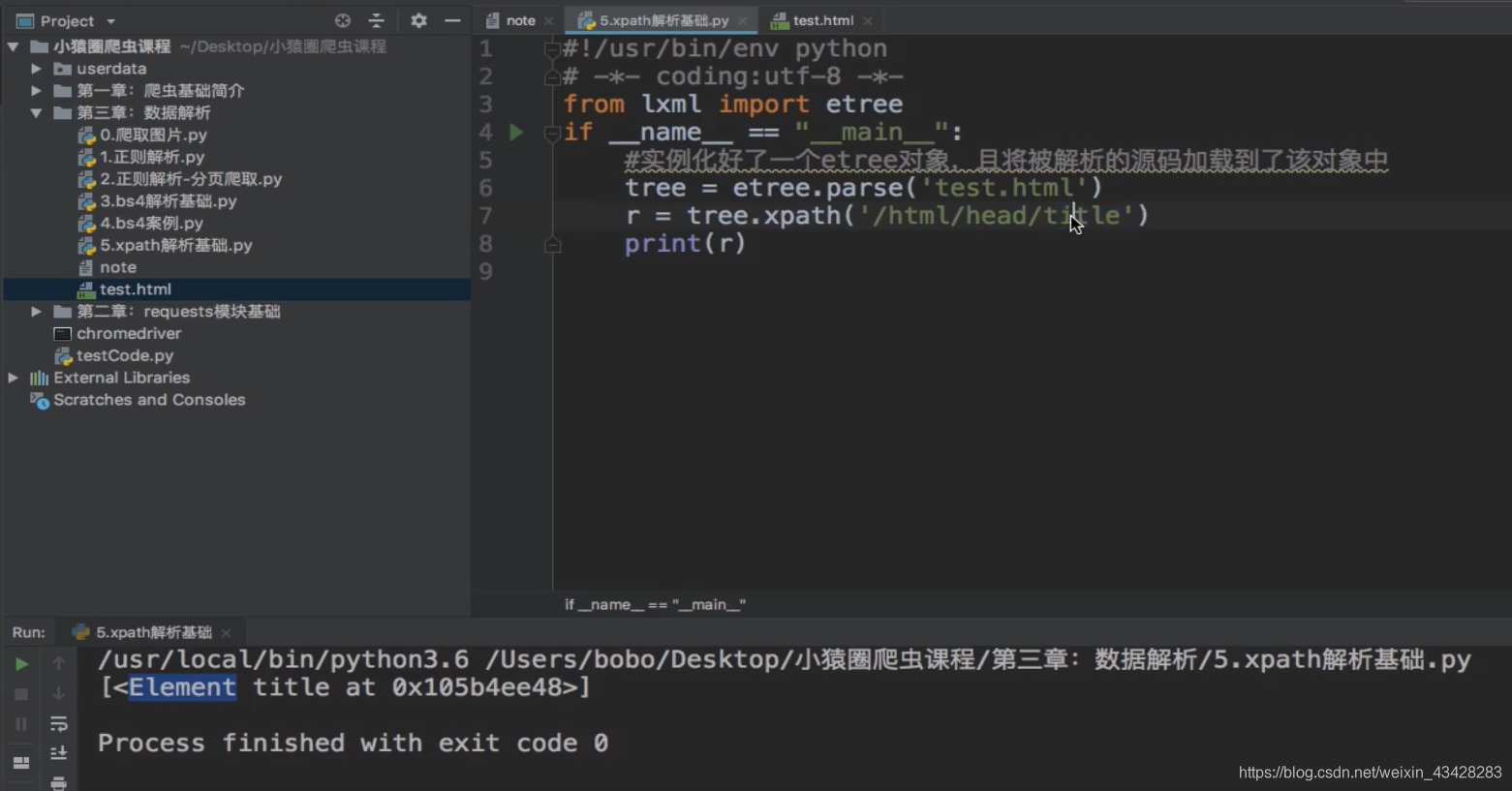Toggle fold marker at line 1
Screen dimensions: 1512x791
552,49
